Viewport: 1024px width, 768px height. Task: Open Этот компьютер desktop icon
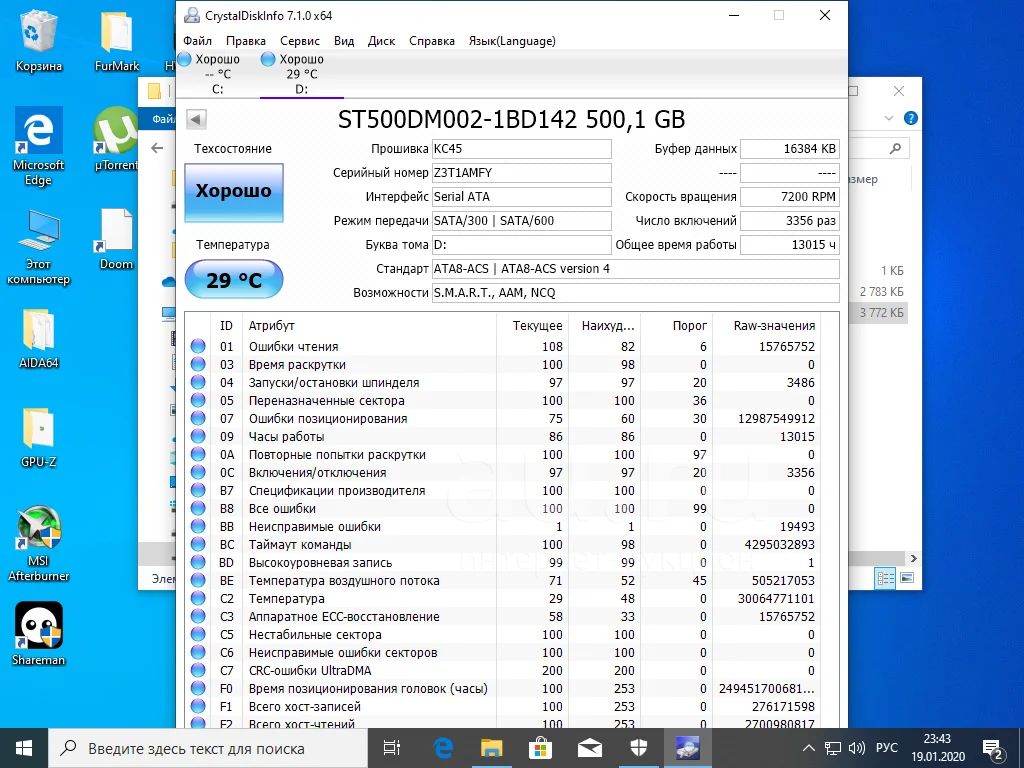click(x=39, y=248)
